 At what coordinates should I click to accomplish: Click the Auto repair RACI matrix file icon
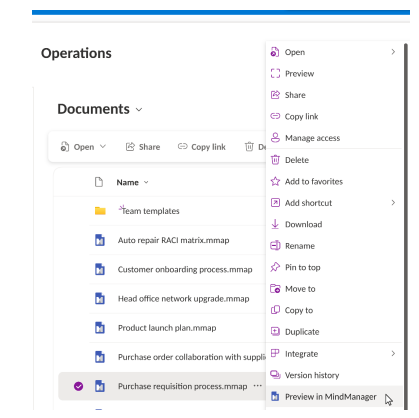pyautogui.click(x=100, y=240)
